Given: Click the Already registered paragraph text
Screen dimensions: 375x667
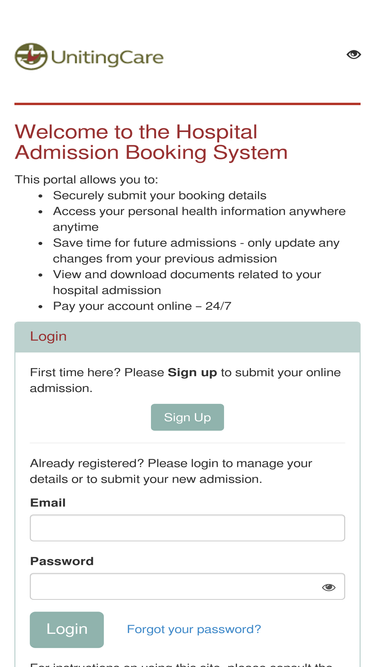Looking at the screenshot, I should [x=171, y=471].
